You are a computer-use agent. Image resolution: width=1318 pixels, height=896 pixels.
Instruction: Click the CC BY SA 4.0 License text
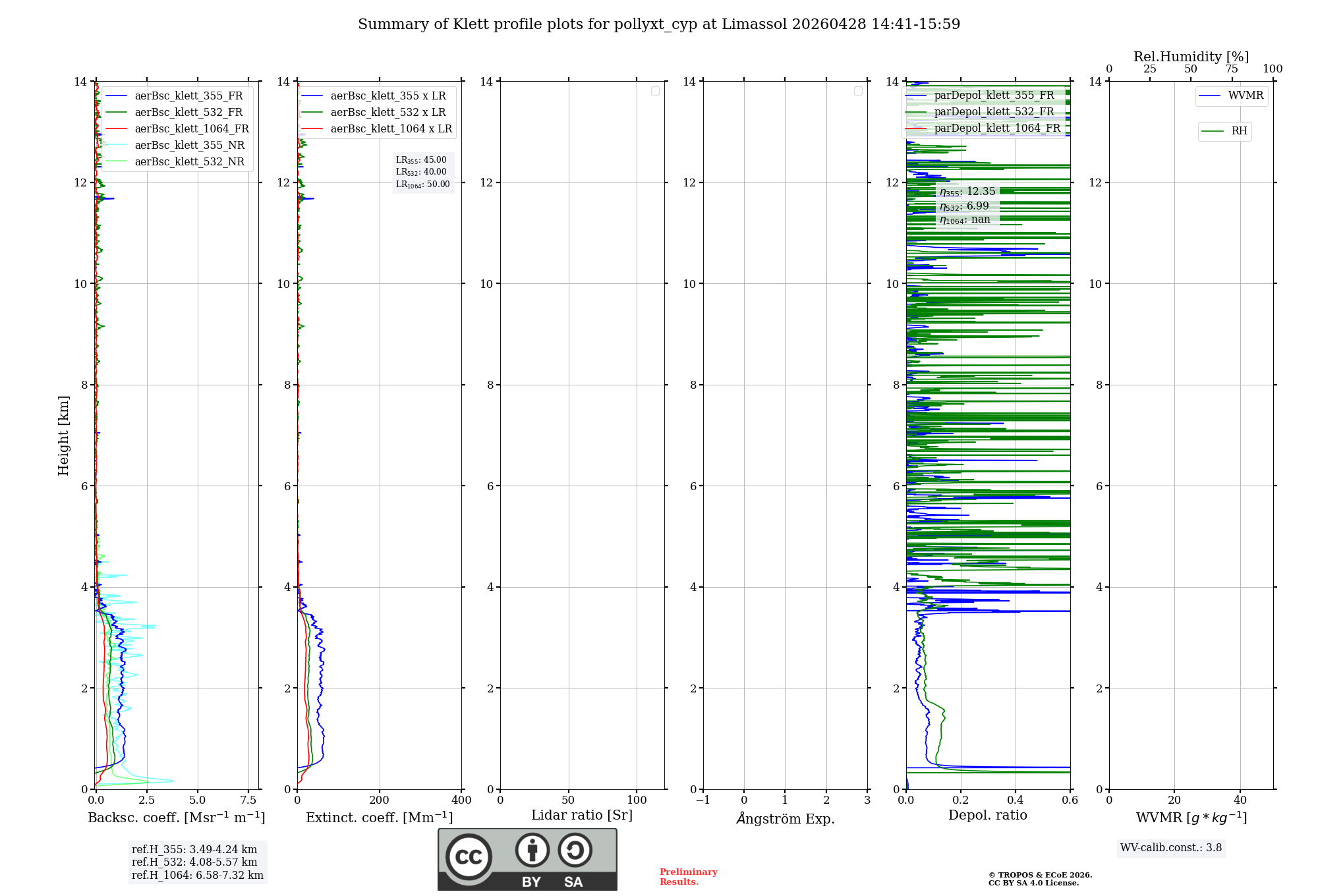1033,883
